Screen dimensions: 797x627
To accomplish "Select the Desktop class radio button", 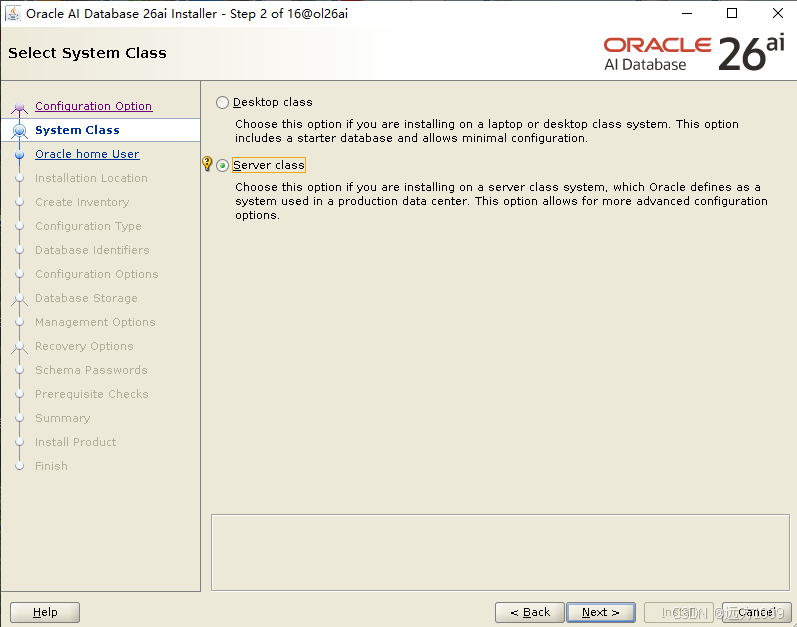I will 222,103.
